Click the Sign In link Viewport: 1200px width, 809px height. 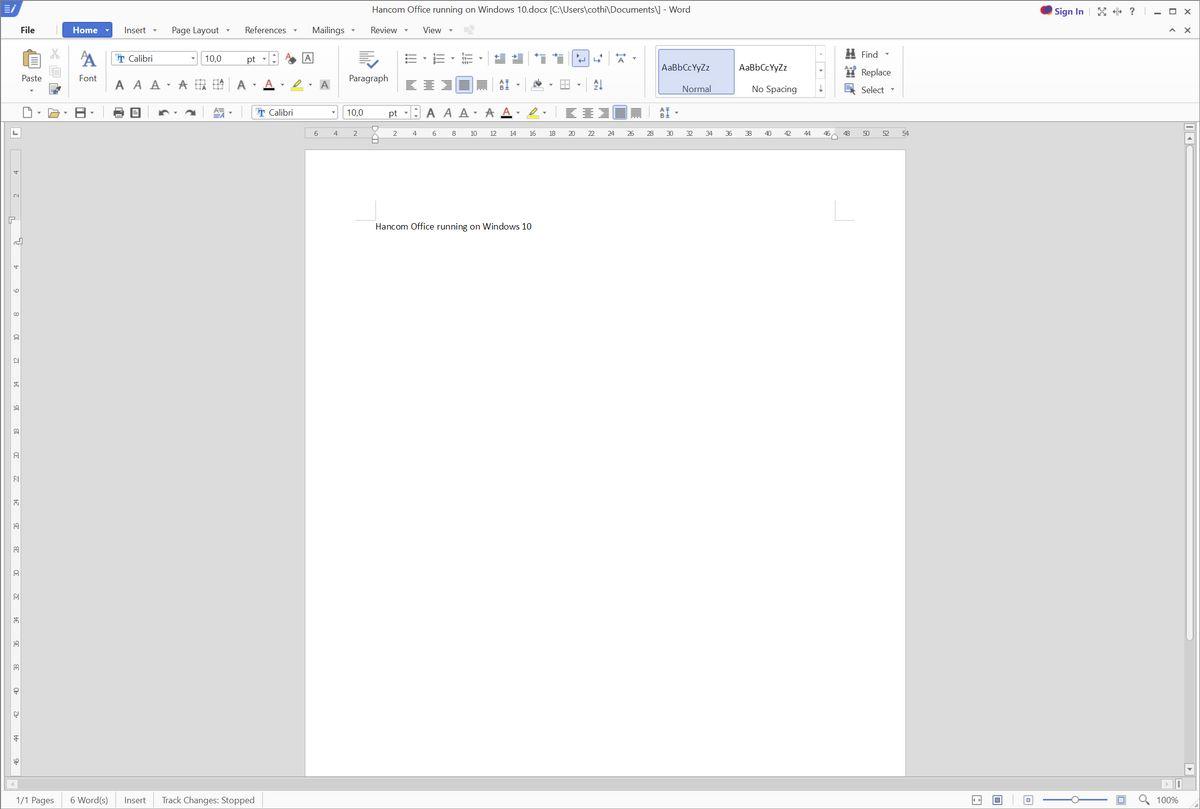pyautogui.click(x=1062, y=11)
